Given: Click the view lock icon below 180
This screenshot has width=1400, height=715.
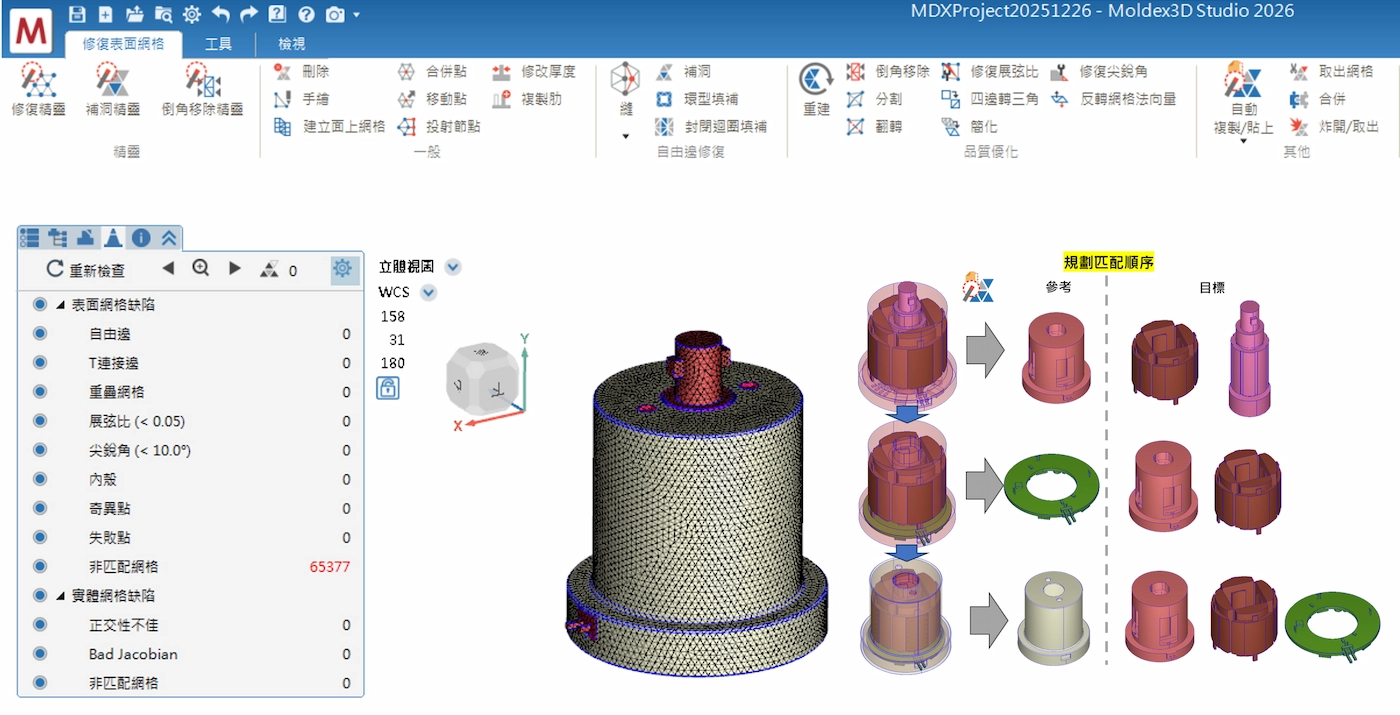Looking at the screenshot, I should point(387,388).
